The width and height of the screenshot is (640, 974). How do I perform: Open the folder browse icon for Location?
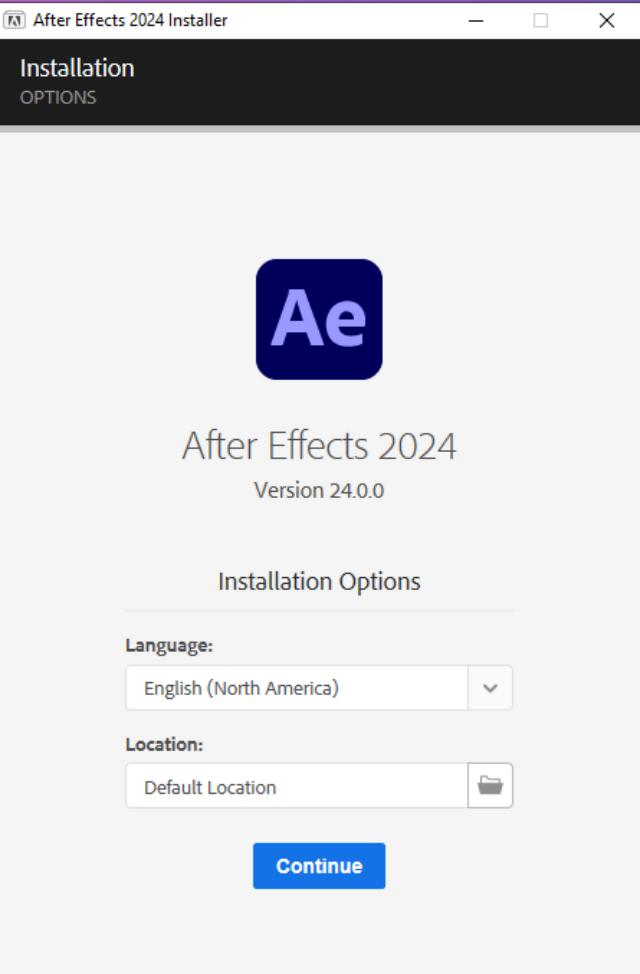pyautogui.click(x=490, y=786)
